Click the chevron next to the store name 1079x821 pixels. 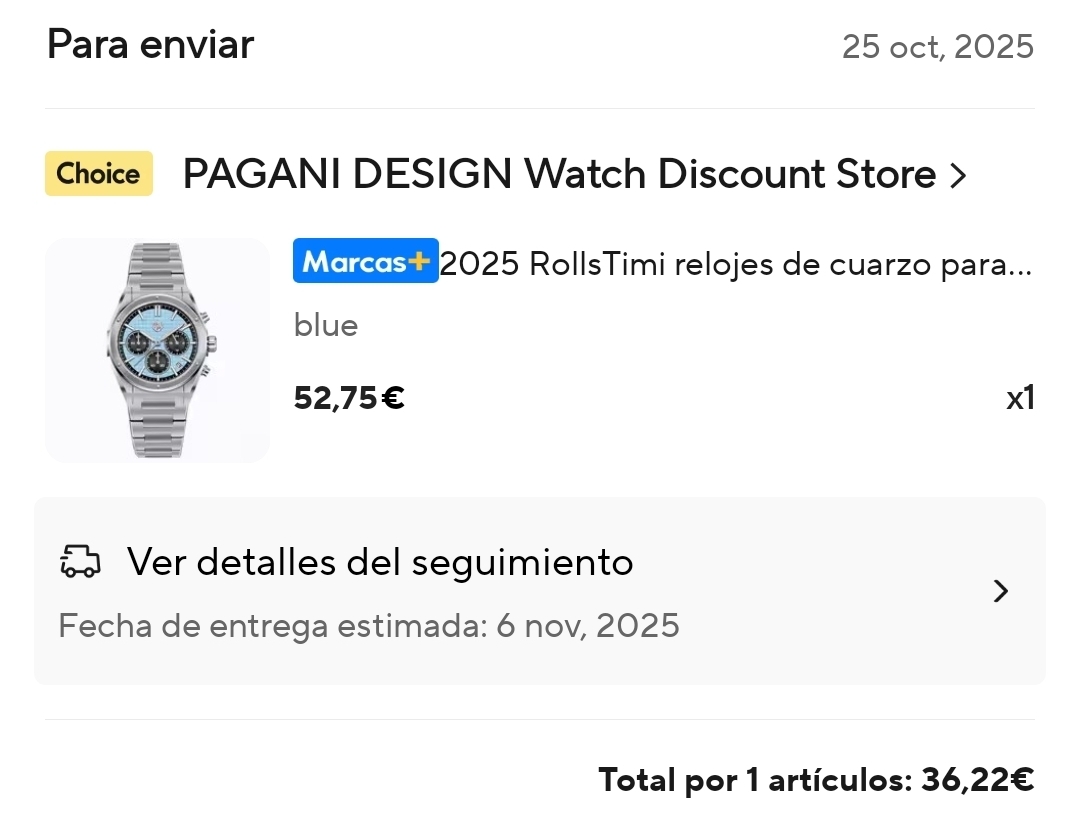click(x=958, y=175)
